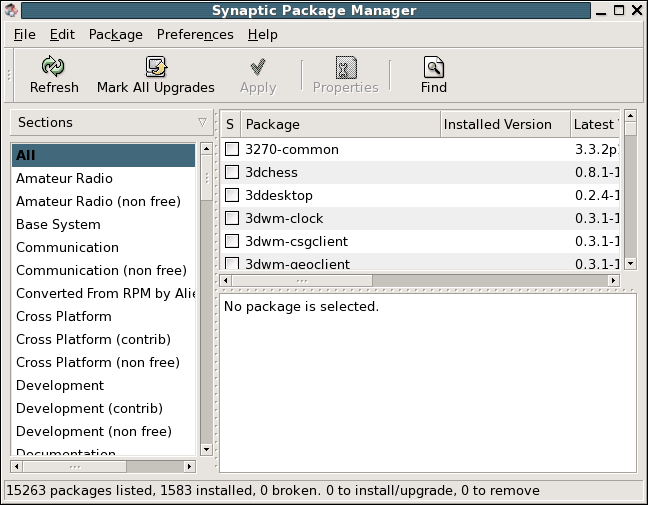648x505 pixels.
Task: Click the package list horizontal scrollbar thumb
Action: 302,281
